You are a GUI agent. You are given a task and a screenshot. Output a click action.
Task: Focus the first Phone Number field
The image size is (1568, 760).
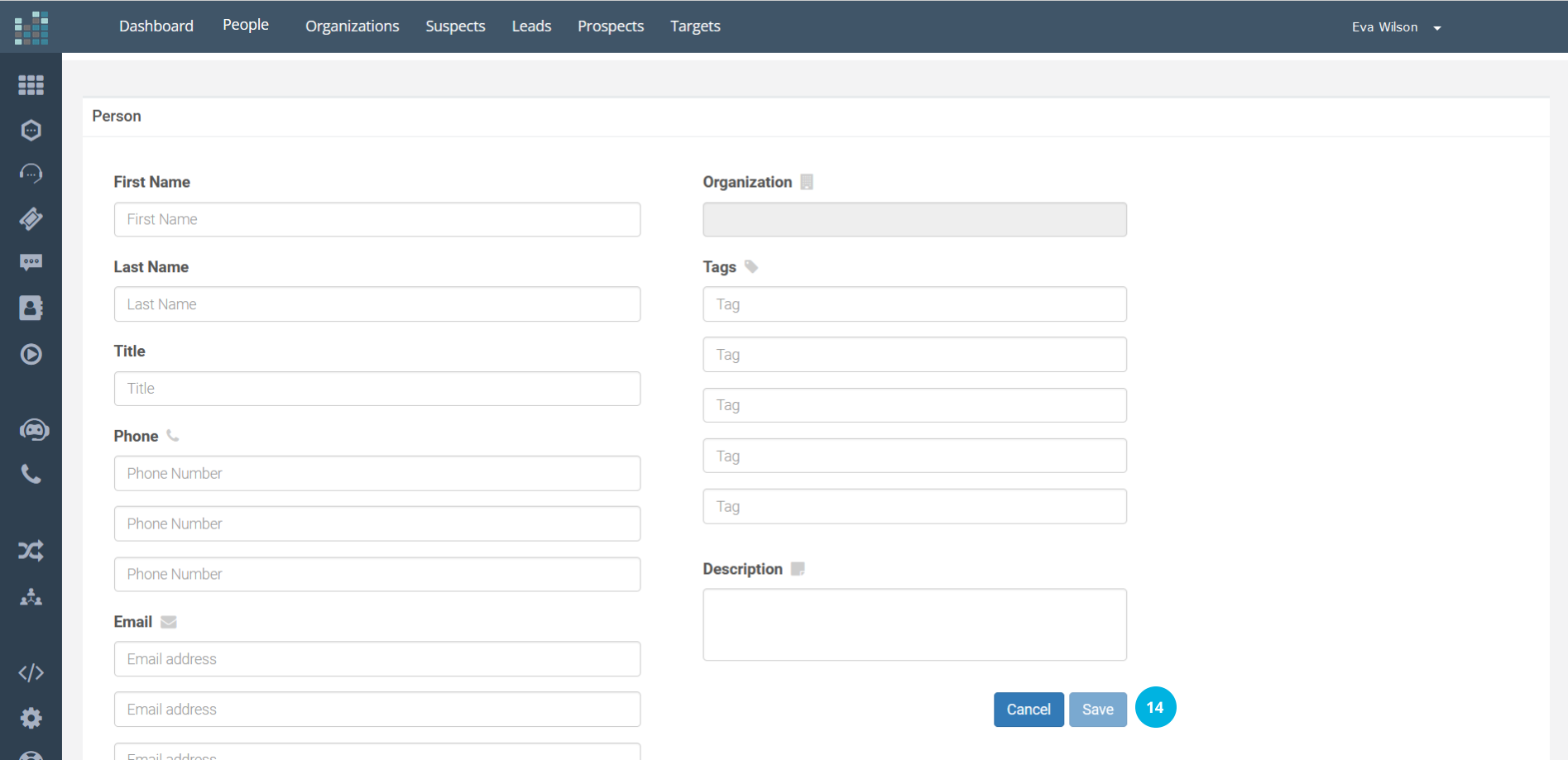click(x=377, y=473)
